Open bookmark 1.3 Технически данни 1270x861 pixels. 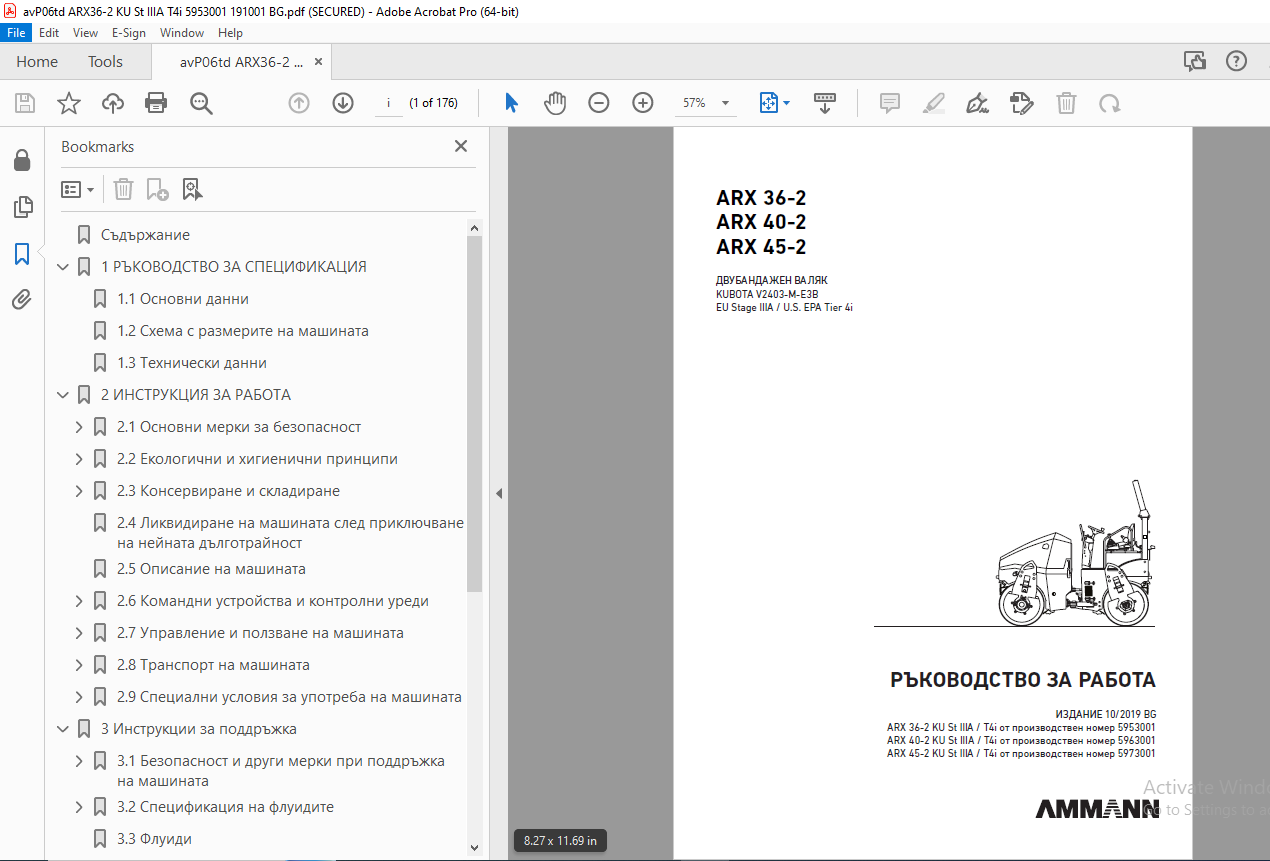pos(192,363)
